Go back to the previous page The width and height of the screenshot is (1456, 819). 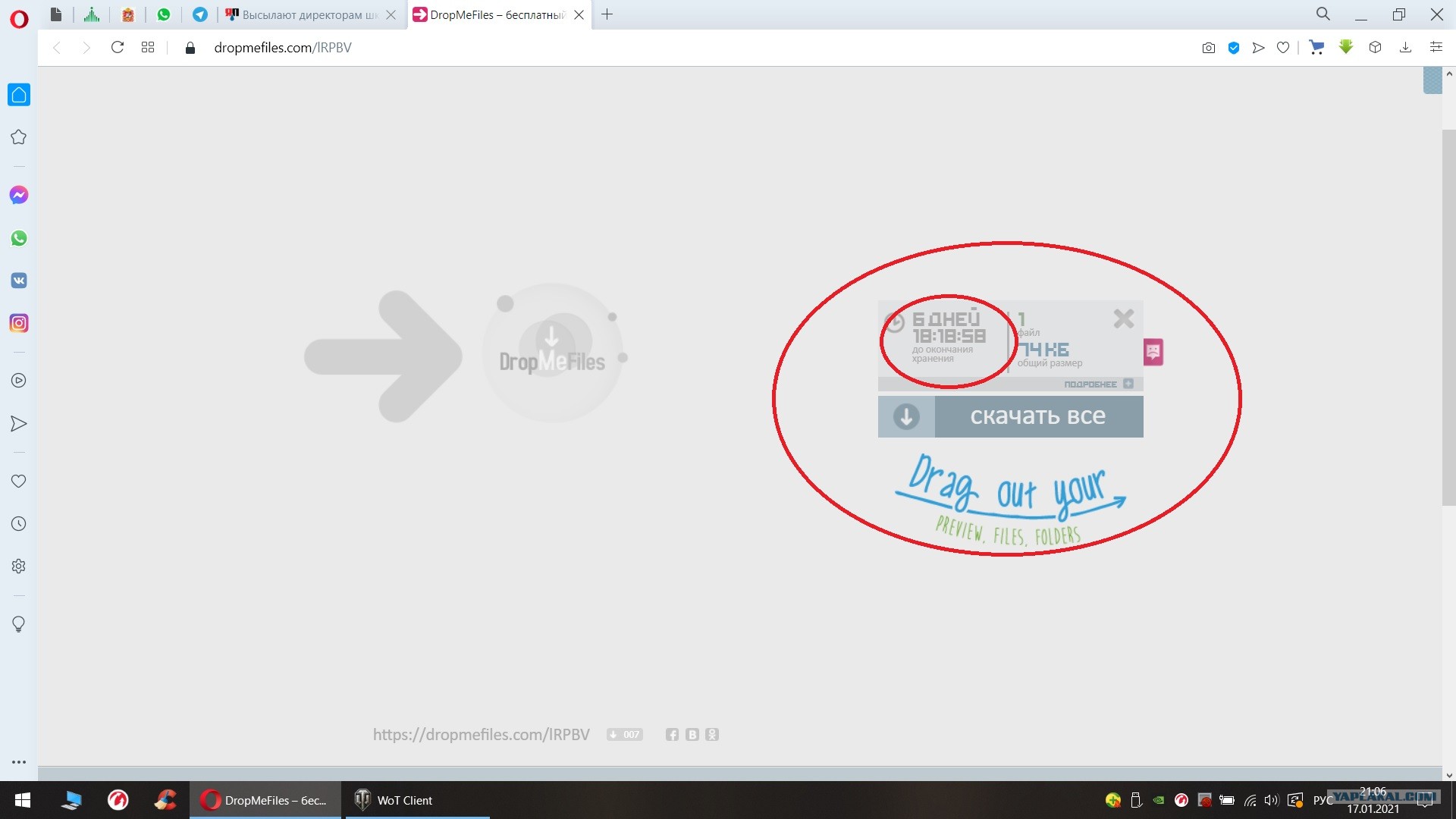coord(56,47)
